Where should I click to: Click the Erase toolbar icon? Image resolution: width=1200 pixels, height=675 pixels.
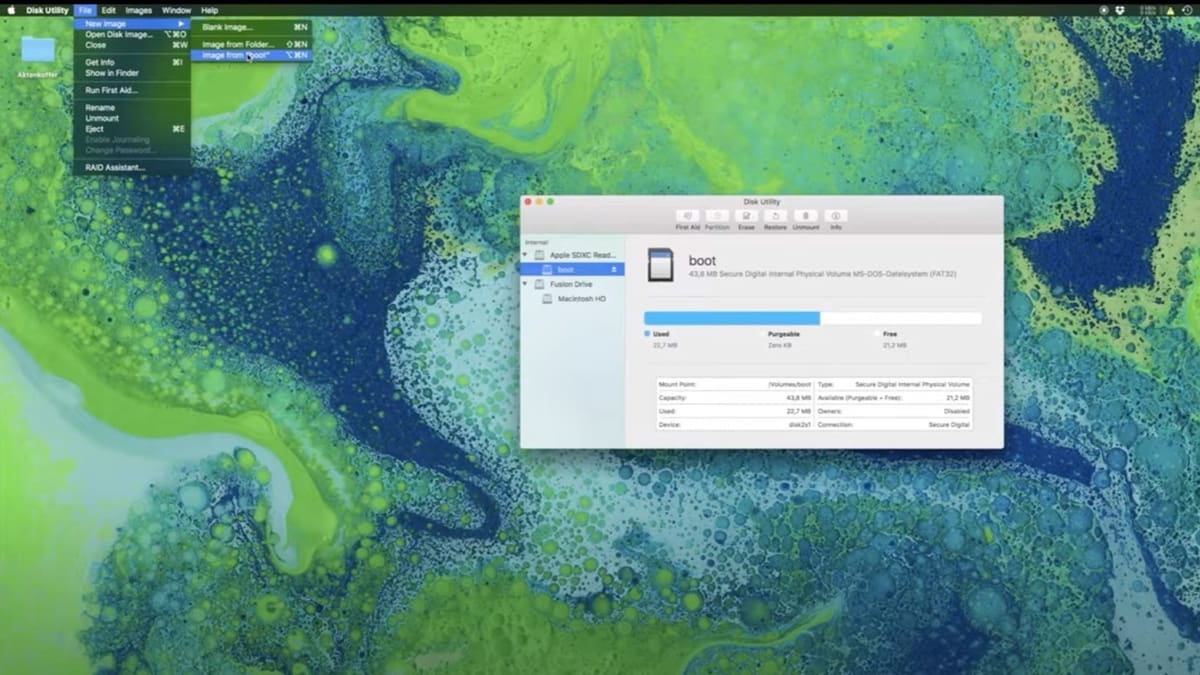point(746,216)
